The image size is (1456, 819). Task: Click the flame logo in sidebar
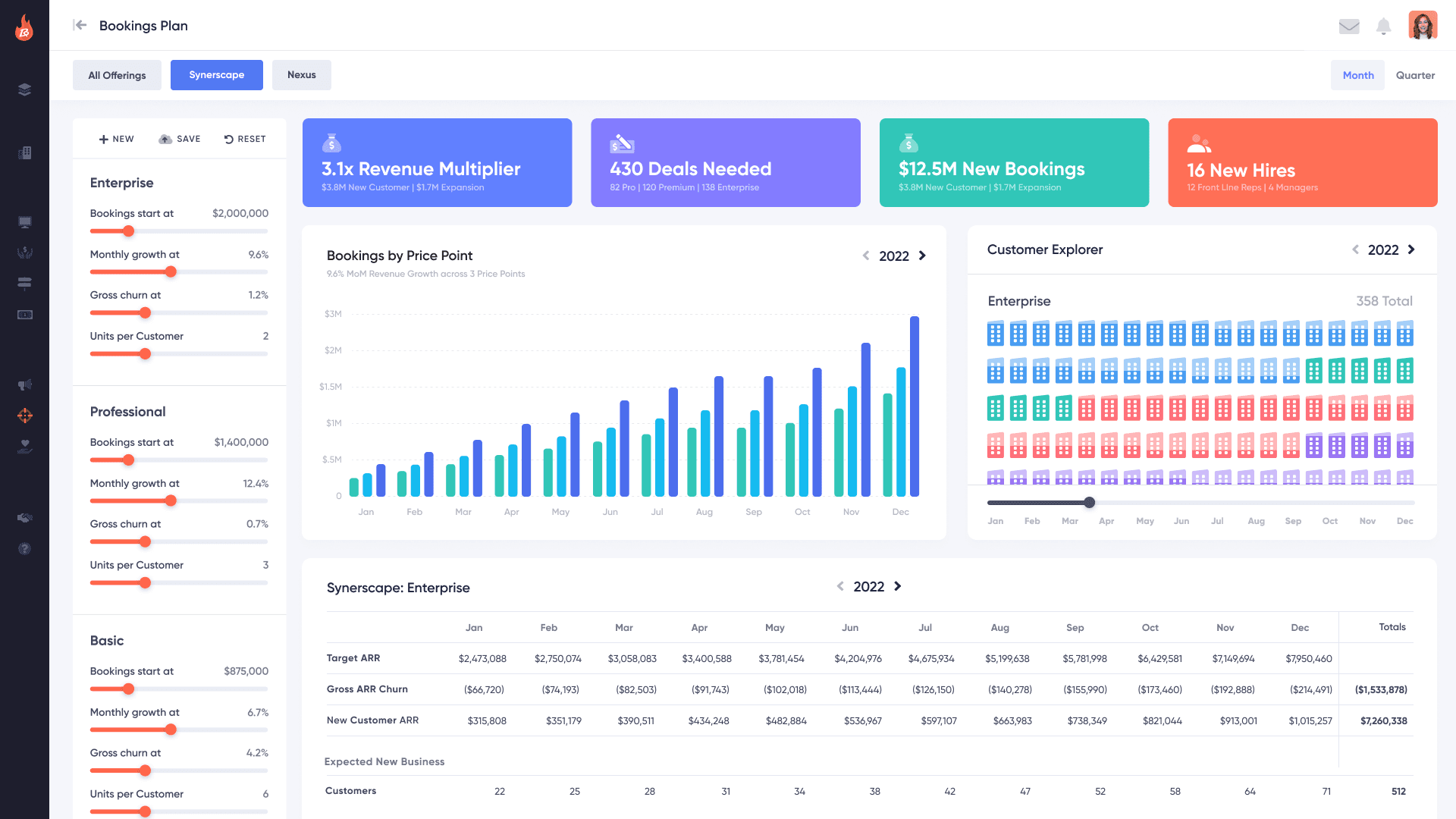24,28
